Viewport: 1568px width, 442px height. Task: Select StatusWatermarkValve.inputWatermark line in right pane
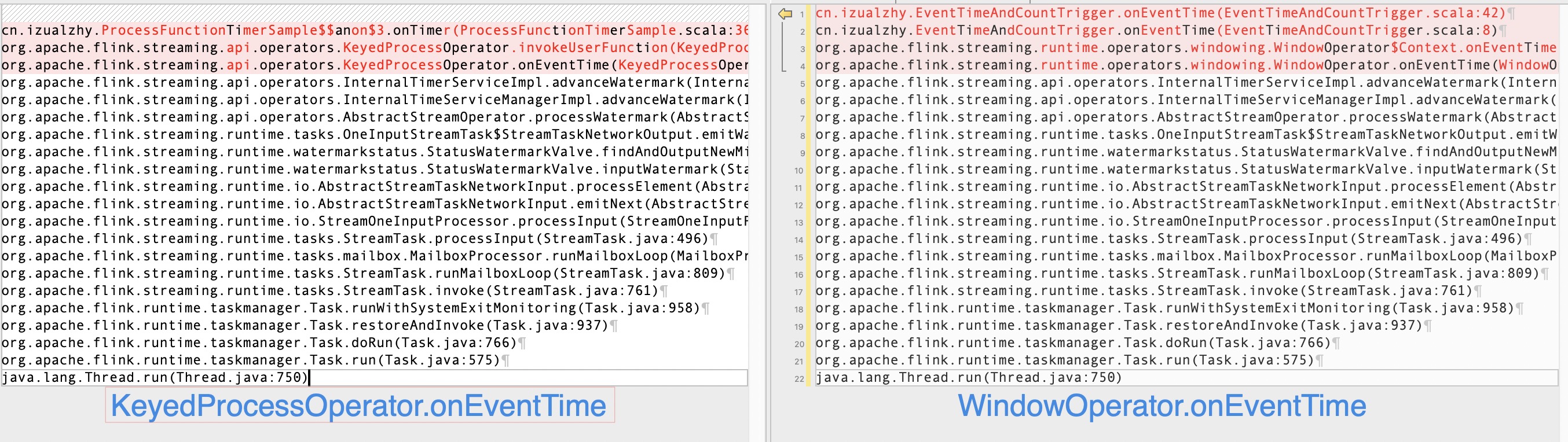(x=1186, y=170)
